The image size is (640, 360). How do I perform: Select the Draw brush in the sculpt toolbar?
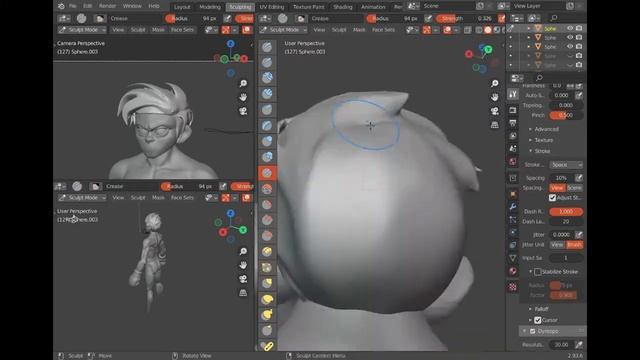click(x=267, y=47)
